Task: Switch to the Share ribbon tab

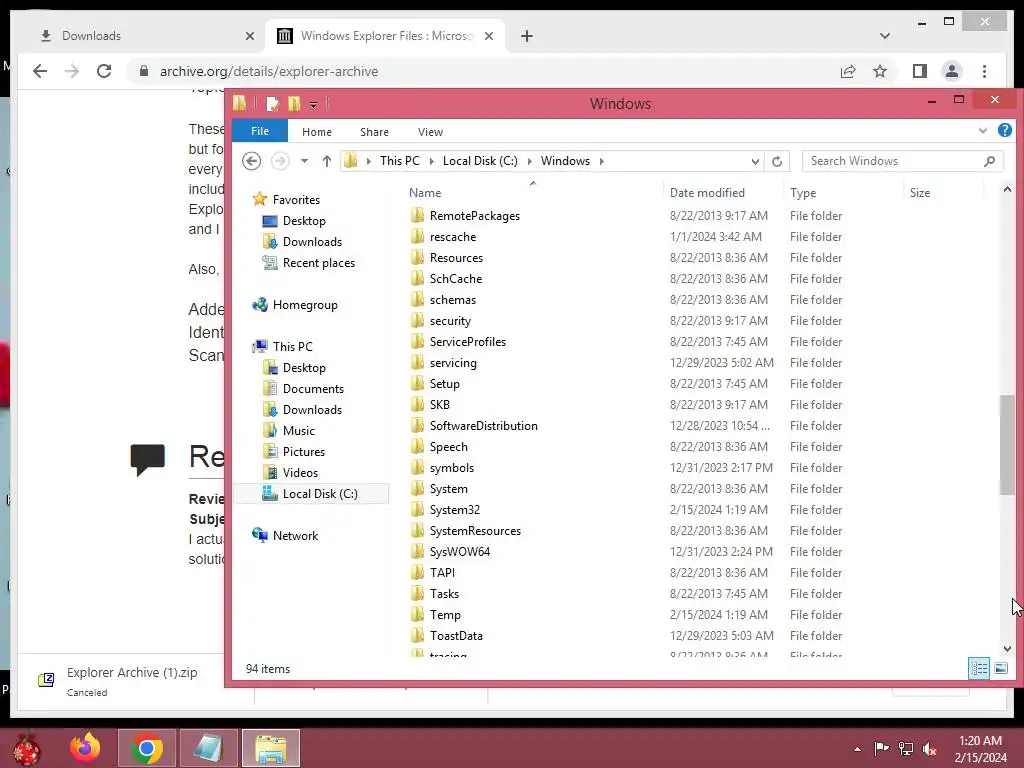Action: pyautogui.click(x=374, y=132)
